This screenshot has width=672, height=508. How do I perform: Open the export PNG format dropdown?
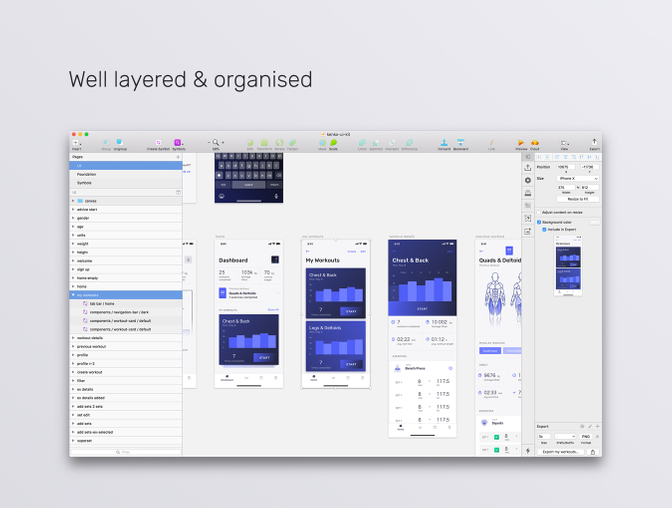click(586, 436)
